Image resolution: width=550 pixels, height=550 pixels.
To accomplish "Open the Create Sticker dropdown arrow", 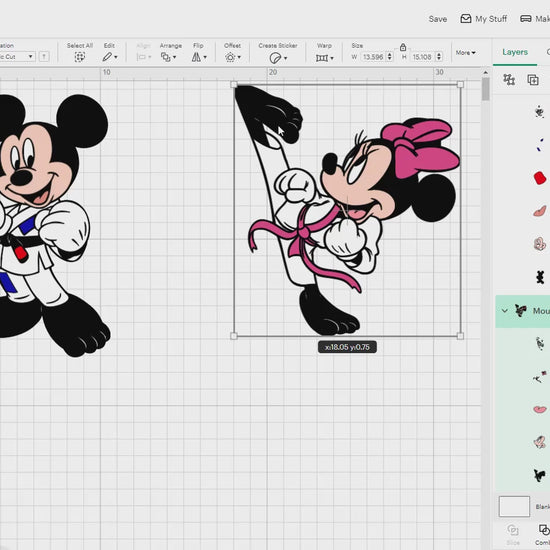I will tap(286, 58).
